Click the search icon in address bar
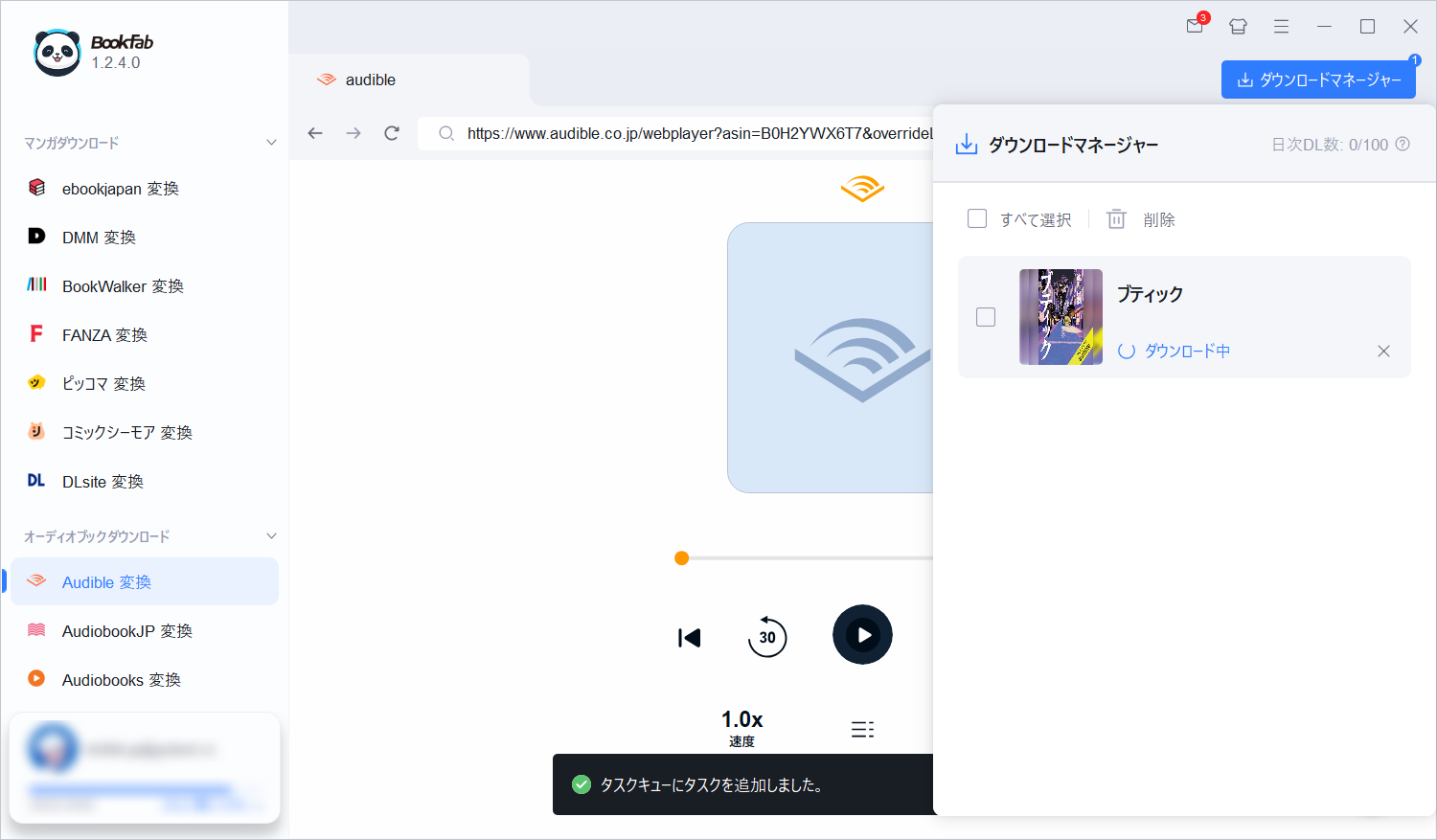 [446, 133]
